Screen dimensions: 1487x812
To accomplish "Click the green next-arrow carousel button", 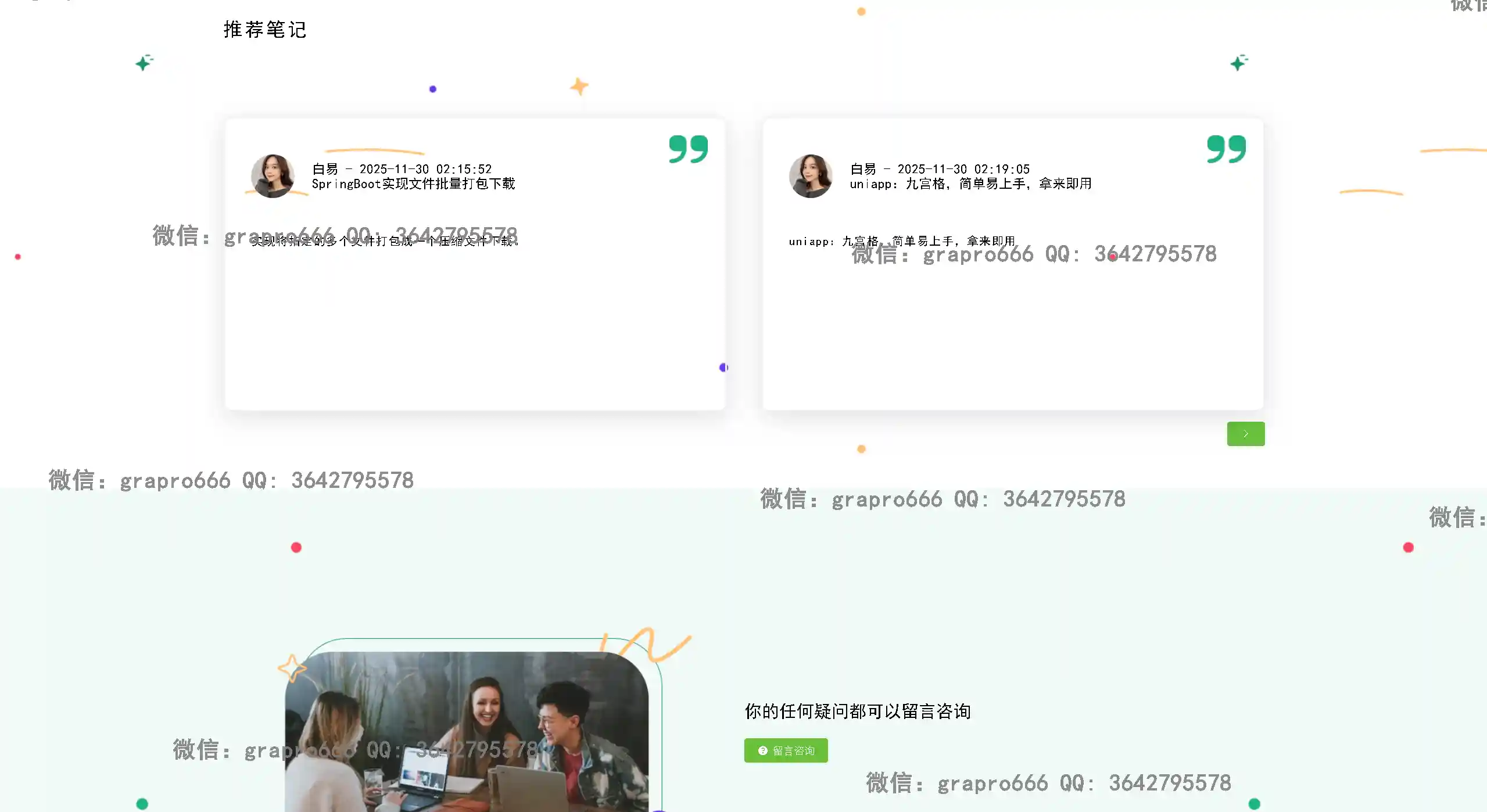I will (x=1245, y=434).
